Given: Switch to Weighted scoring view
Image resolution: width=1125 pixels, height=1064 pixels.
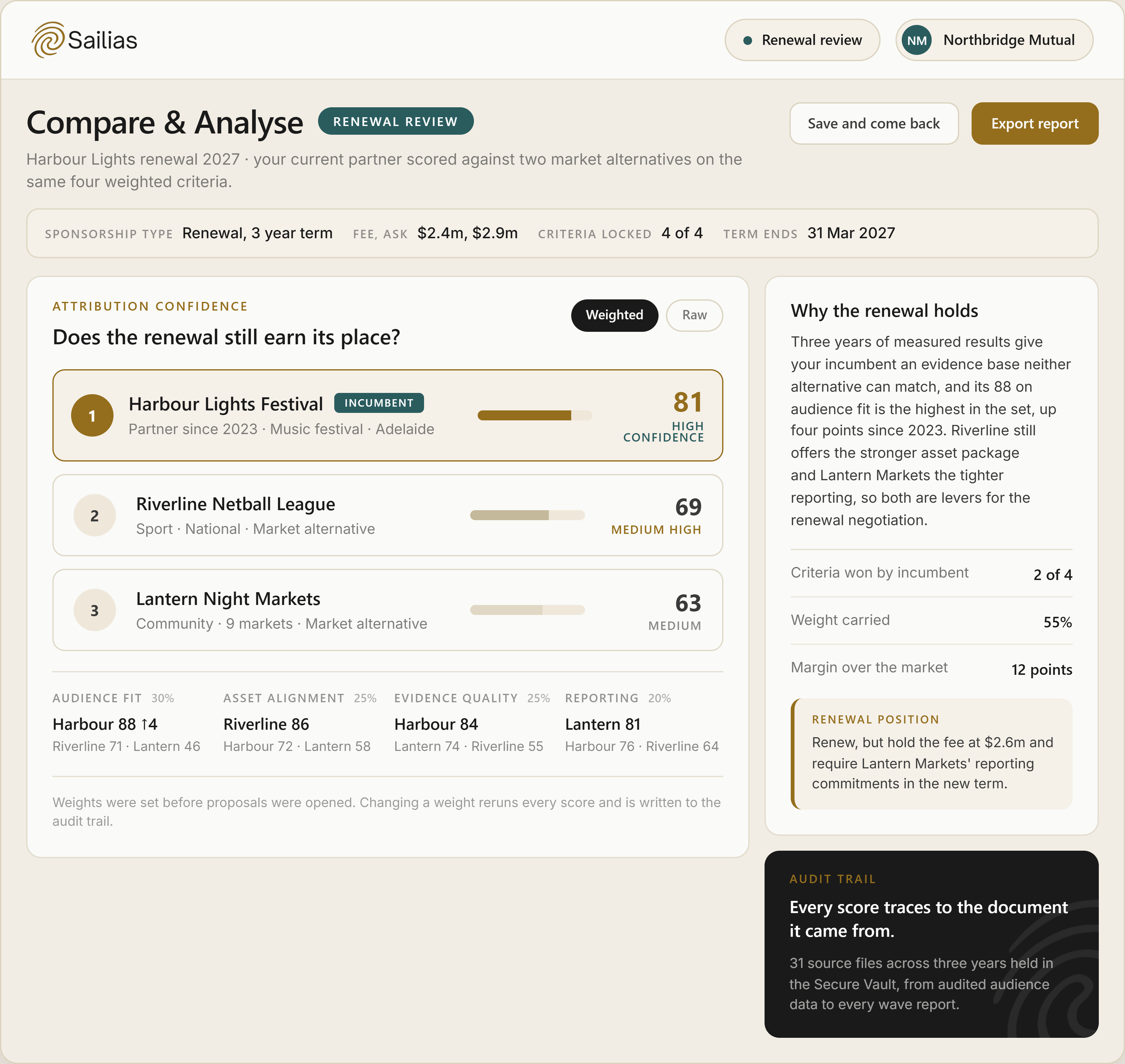Looking at the screenshot, I should (614, 315).
